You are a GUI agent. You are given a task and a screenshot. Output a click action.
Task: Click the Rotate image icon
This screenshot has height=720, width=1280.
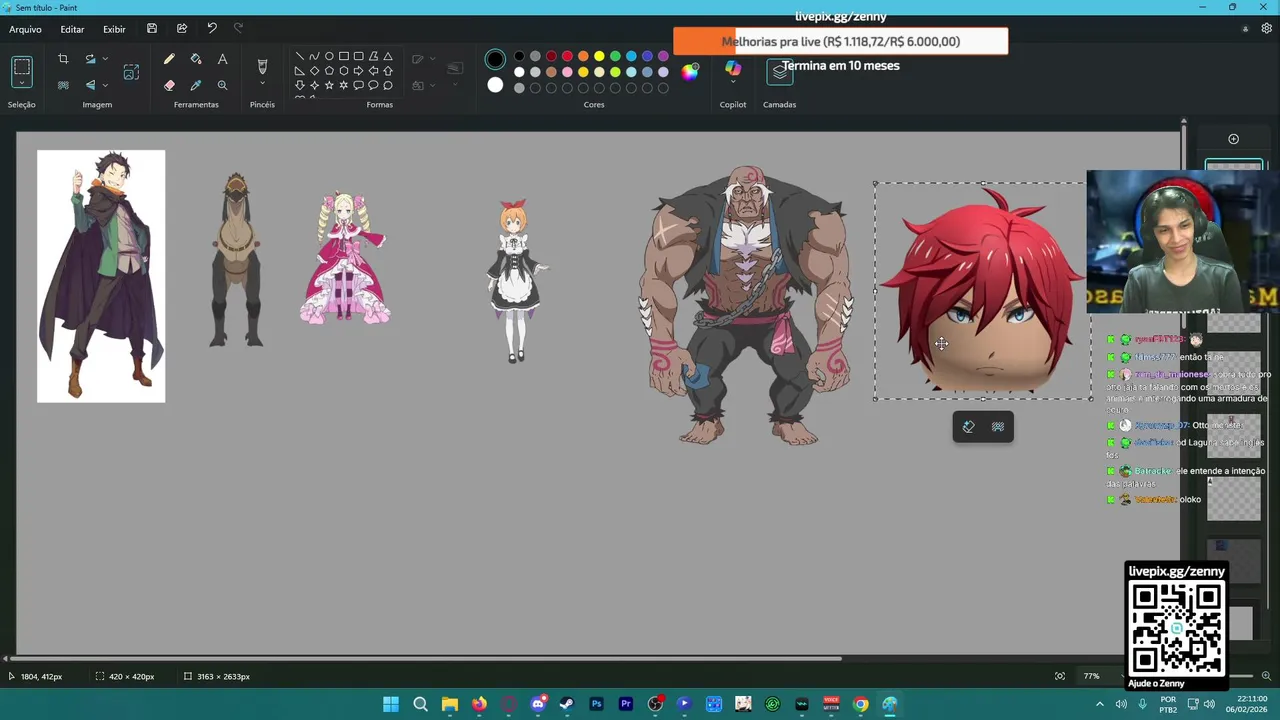[90, 59]
